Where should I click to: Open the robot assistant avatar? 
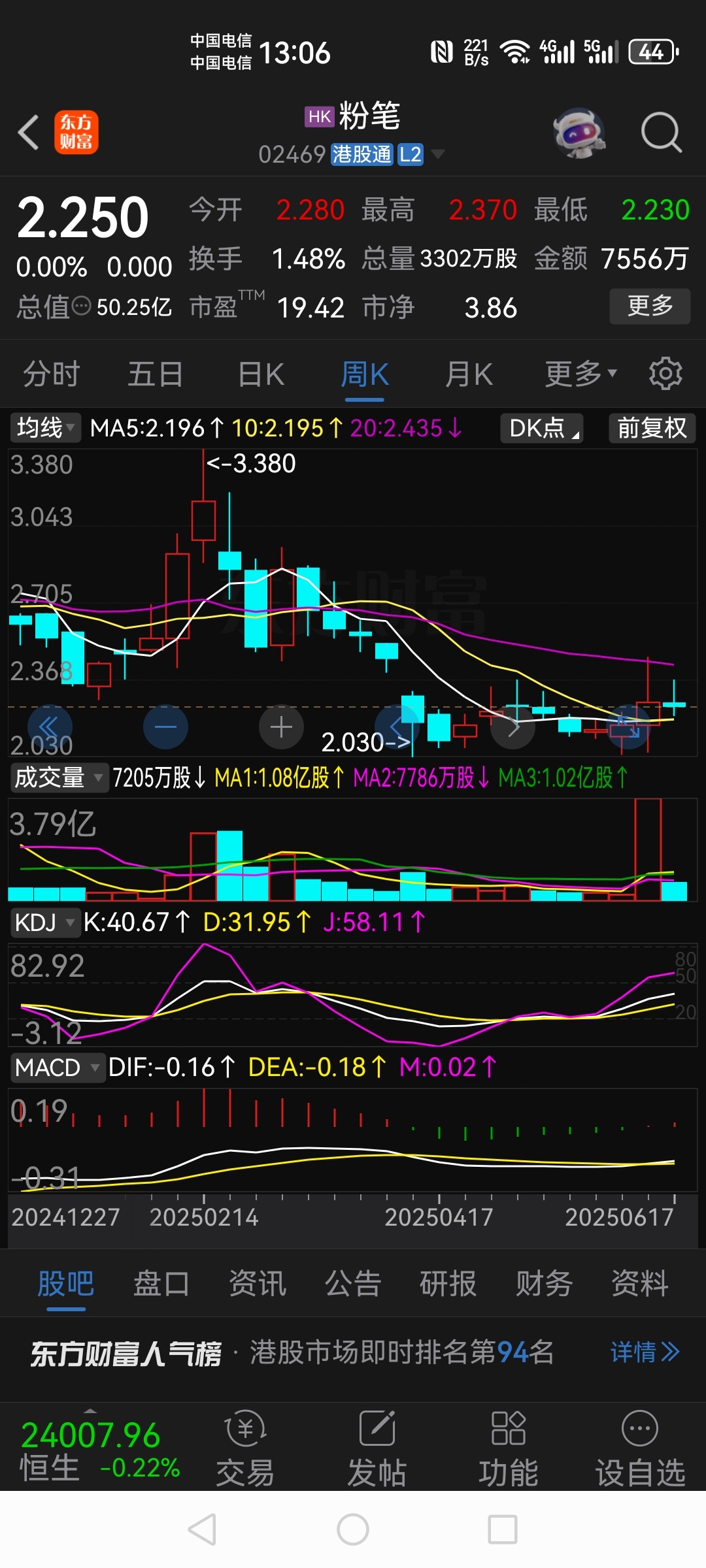point(579,133)
